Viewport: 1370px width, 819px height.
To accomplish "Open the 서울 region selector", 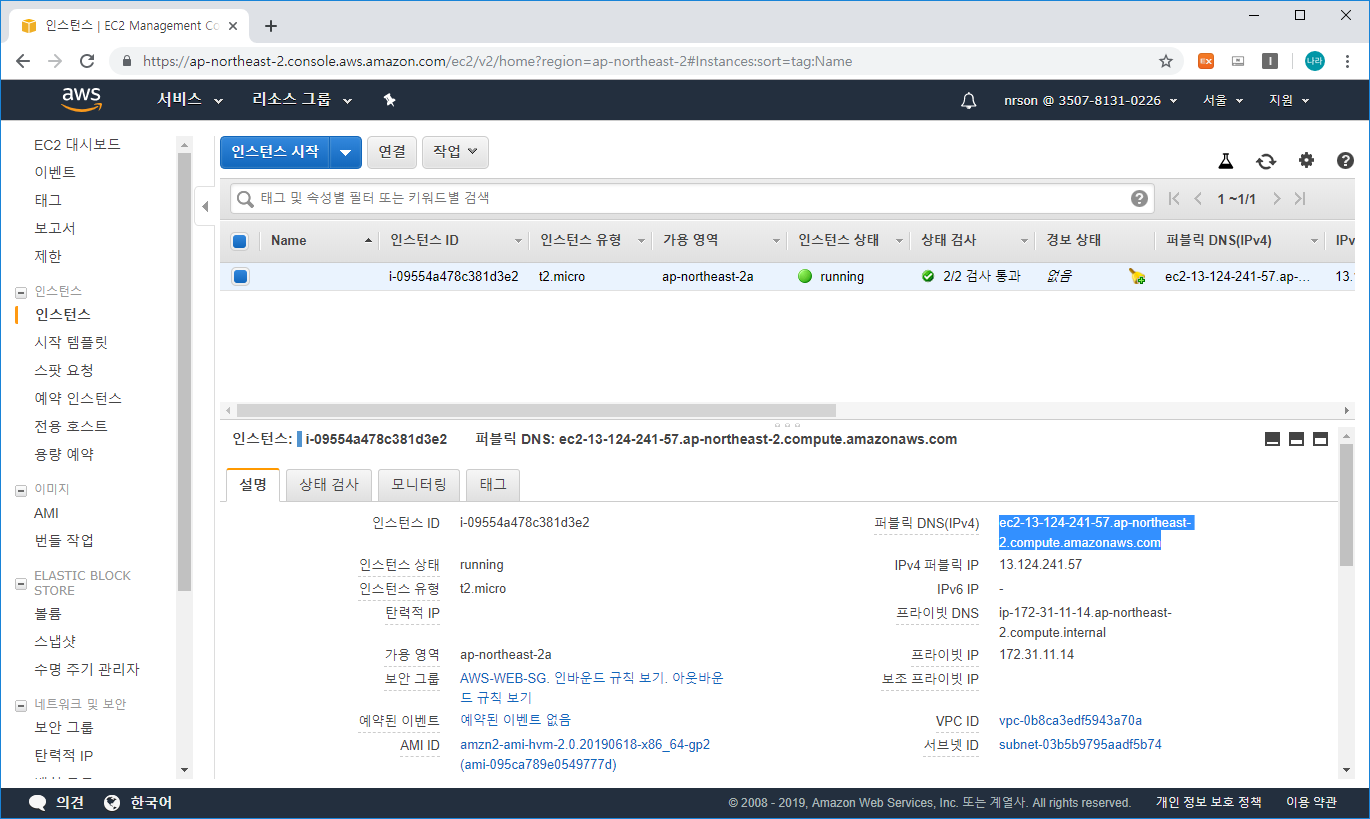I will (x=1222, y=100).
